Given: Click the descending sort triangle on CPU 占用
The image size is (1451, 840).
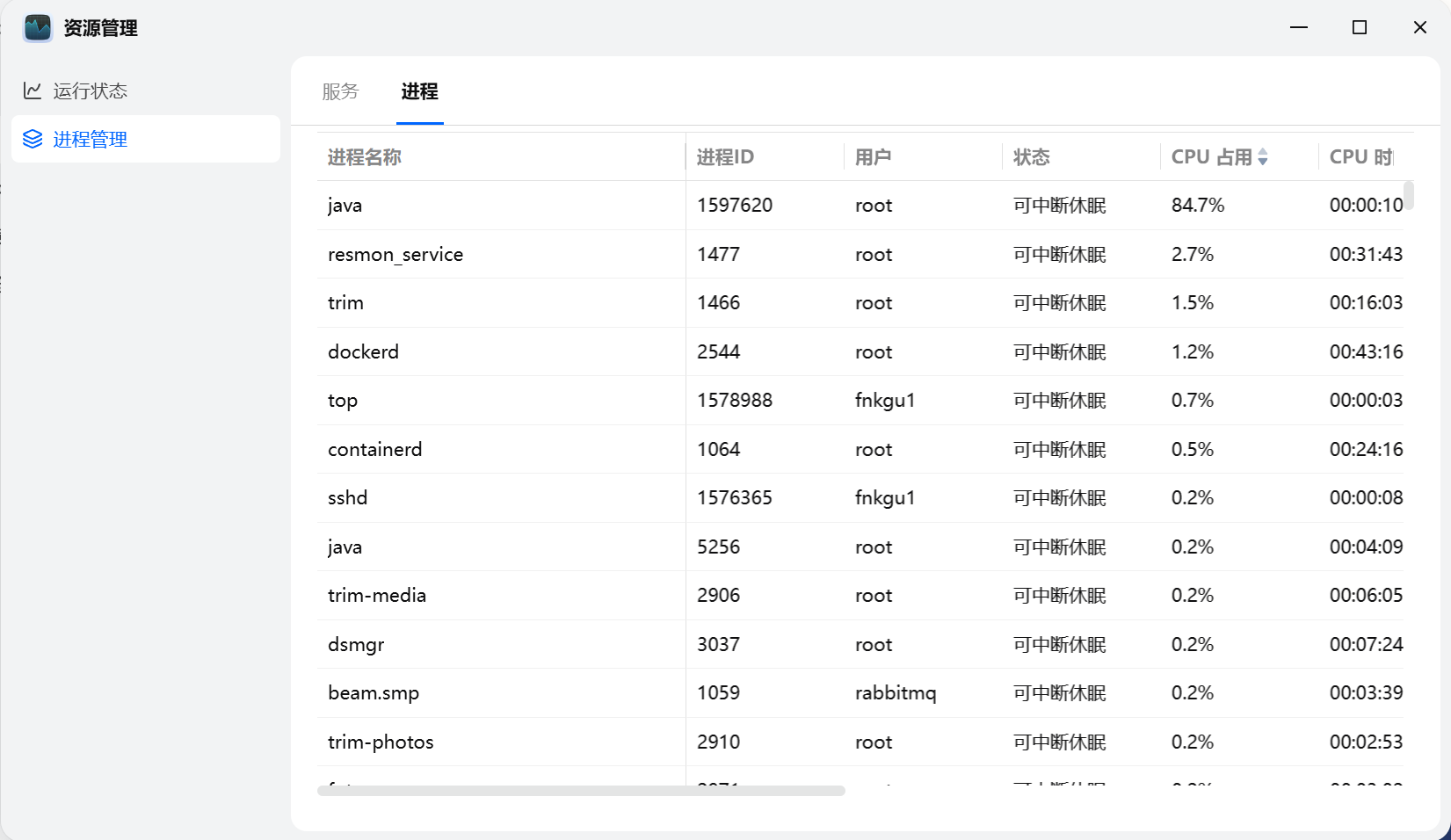Looking at the screenshot, I should pos(1264,162).
